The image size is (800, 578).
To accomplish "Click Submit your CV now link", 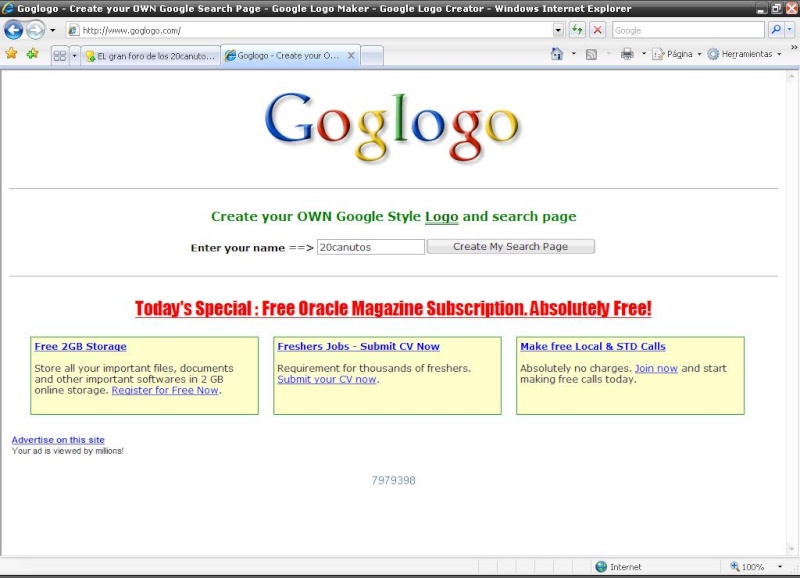I will click(327, 380).
